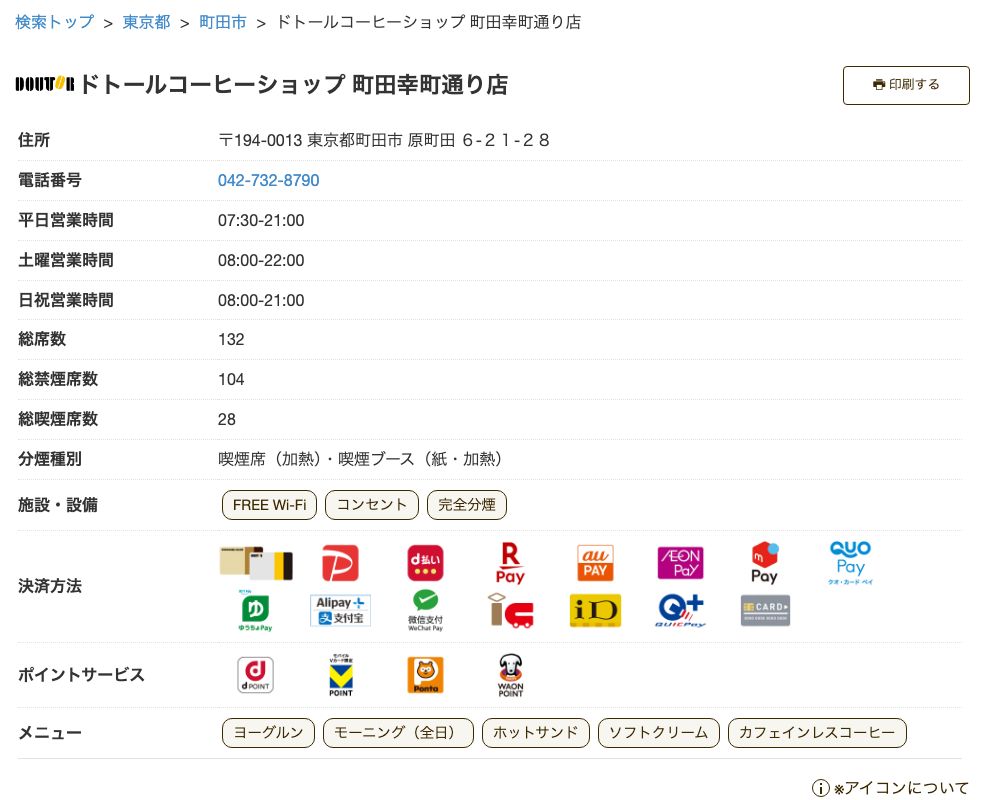Click the コンセント facility tag

pos(372,505)
